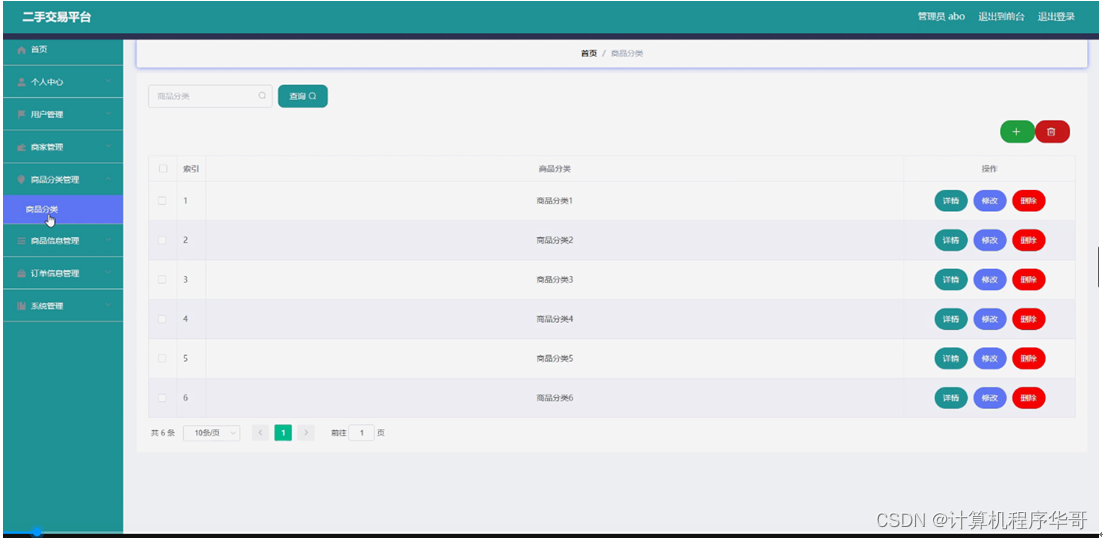This screenshot has height=539, width=1103.
Task: Click 删除 for row 商品分类4
Action: (x=1028, y=319)
